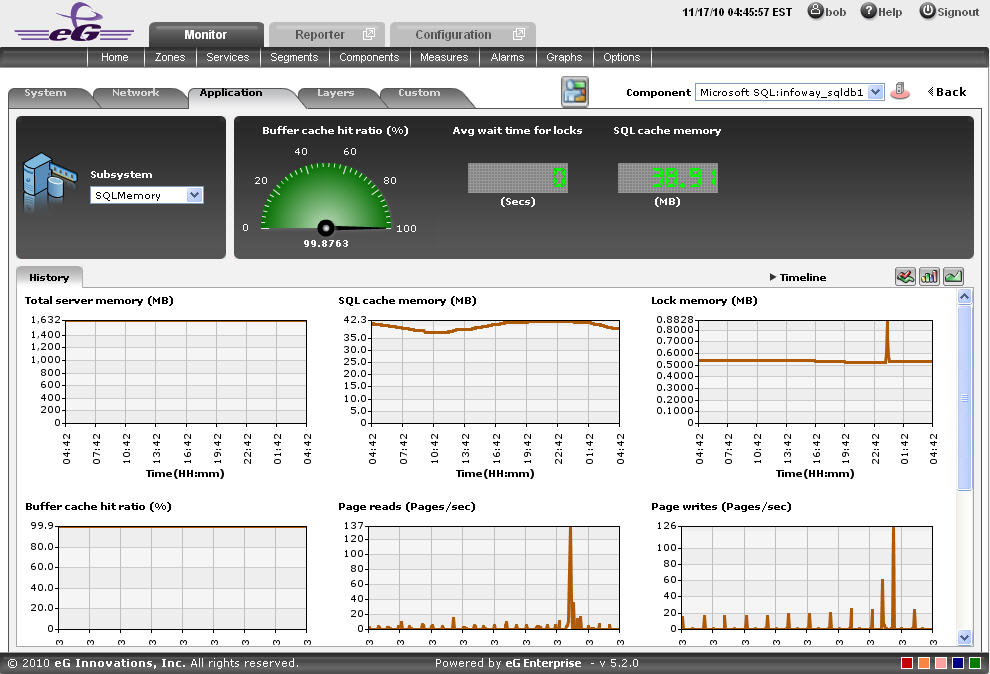
Task: Switch to bar chart view icon
Action: tap(929, 276)
